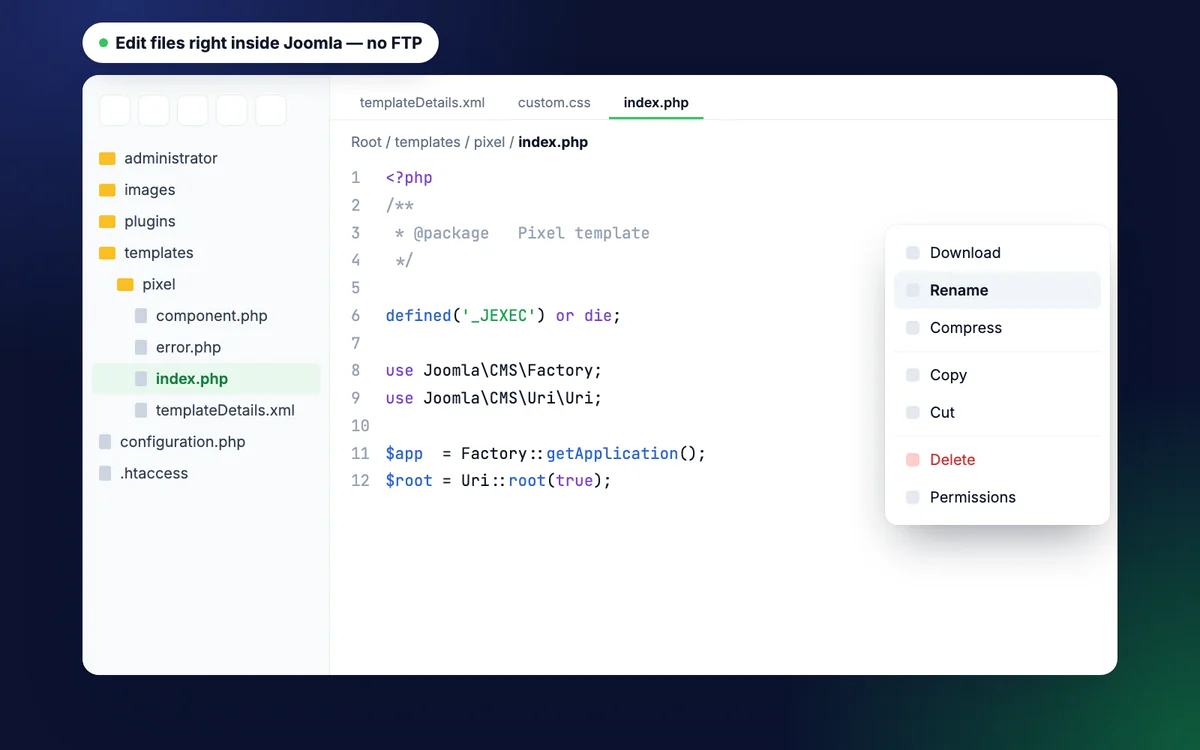1200x750 pixels.
Task: Choose Delete from the context menu
Action: pyautogui.click(x=997, y=460)
